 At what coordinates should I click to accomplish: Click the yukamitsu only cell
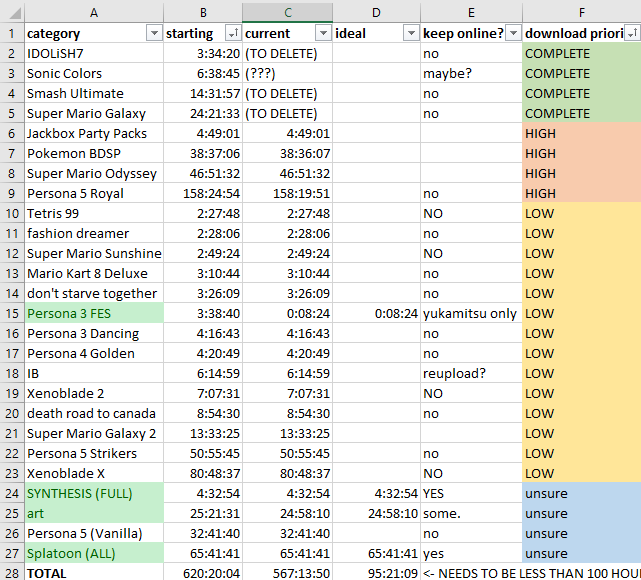pyautogui.click(x=471, y=314)
